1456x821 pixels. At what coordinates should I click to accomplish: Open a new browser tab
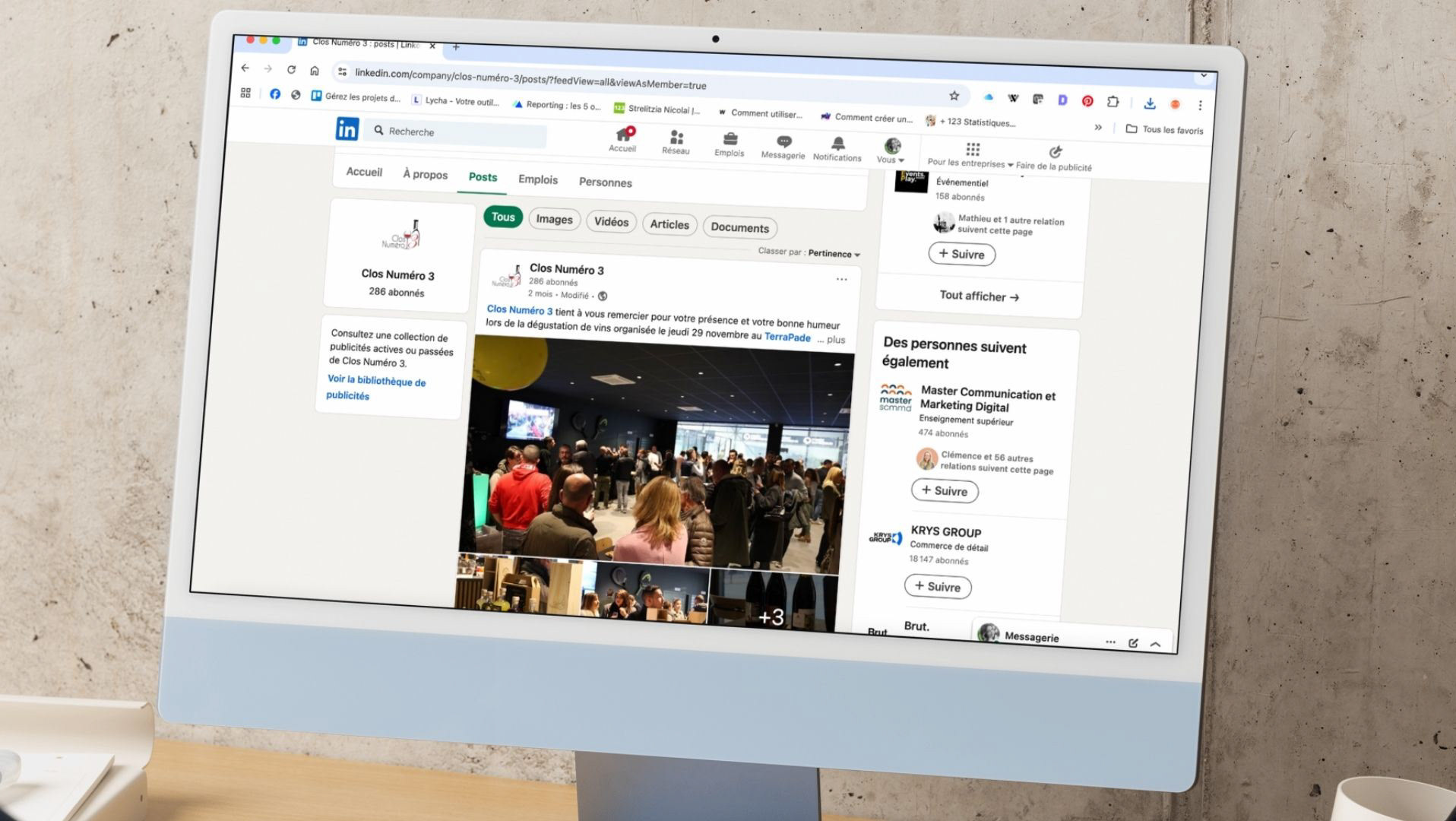[456, 46]
